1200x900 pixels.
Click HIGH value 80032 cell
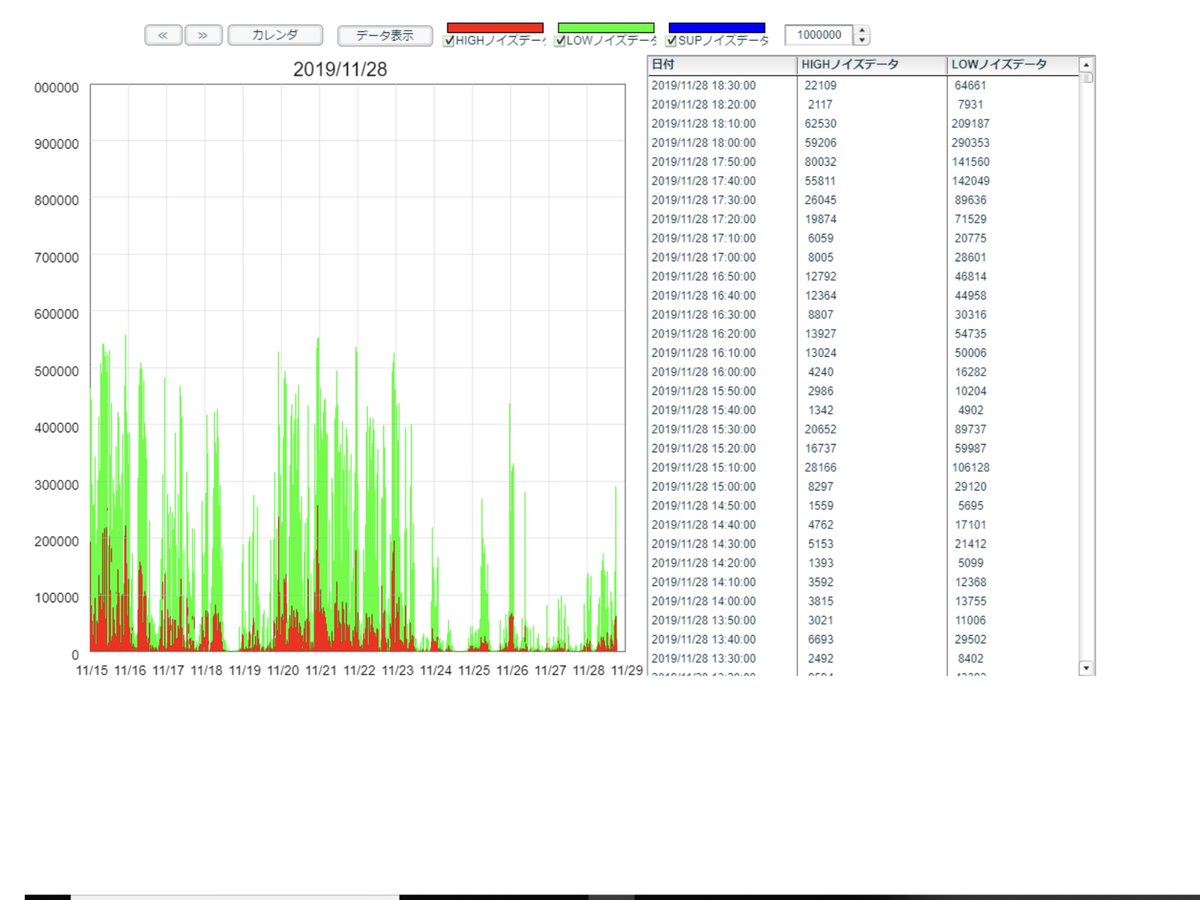[872, 161]
